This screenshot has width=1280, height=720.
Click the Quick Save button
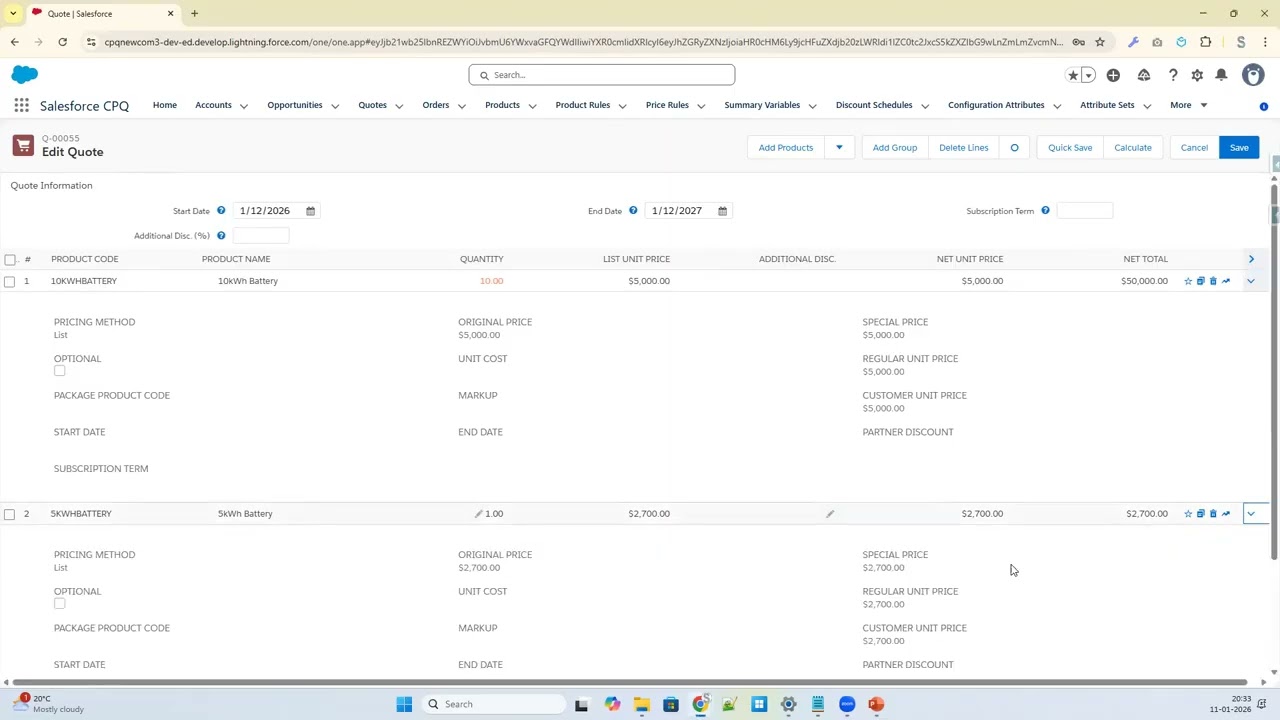click(x=1070, y=148)
